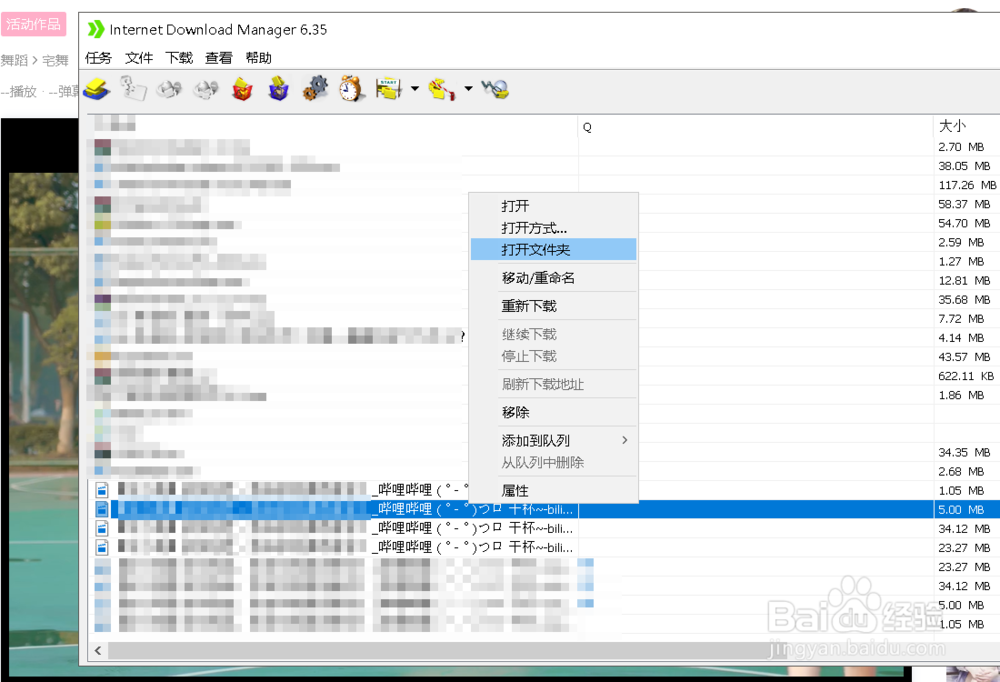Click the 38.05 MB size cell
Image resolution: width=1000 pixels, height=682 pixels.
[x=964, y=166]
